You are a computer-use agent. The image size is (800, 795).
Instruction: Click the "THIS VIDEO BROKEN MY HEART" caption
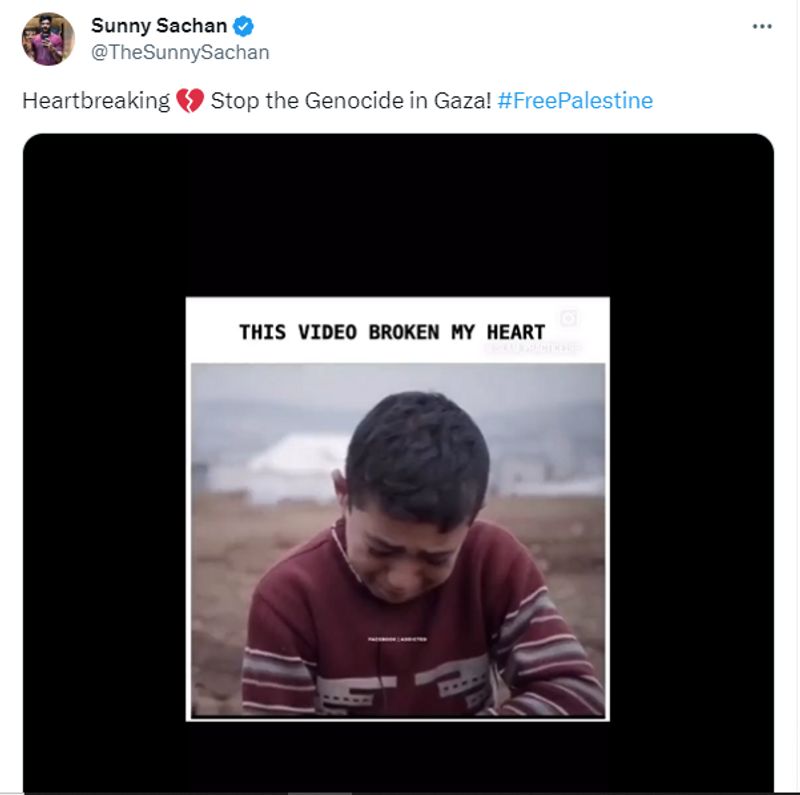(392, 332)
